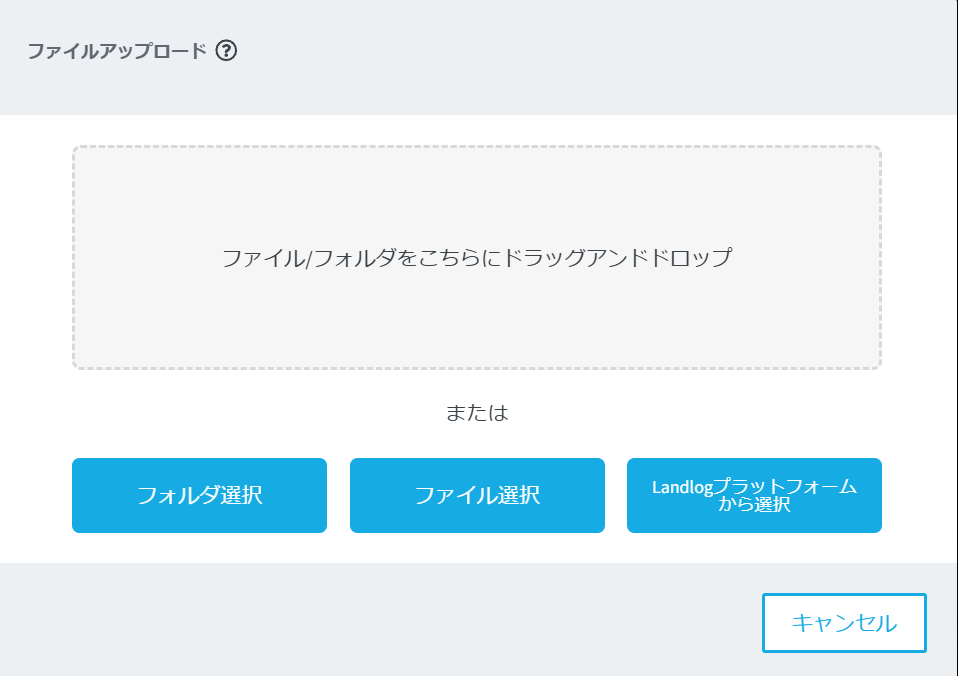Show the upload help tooltip icon
958x676 pixels.
click(226, 51)
